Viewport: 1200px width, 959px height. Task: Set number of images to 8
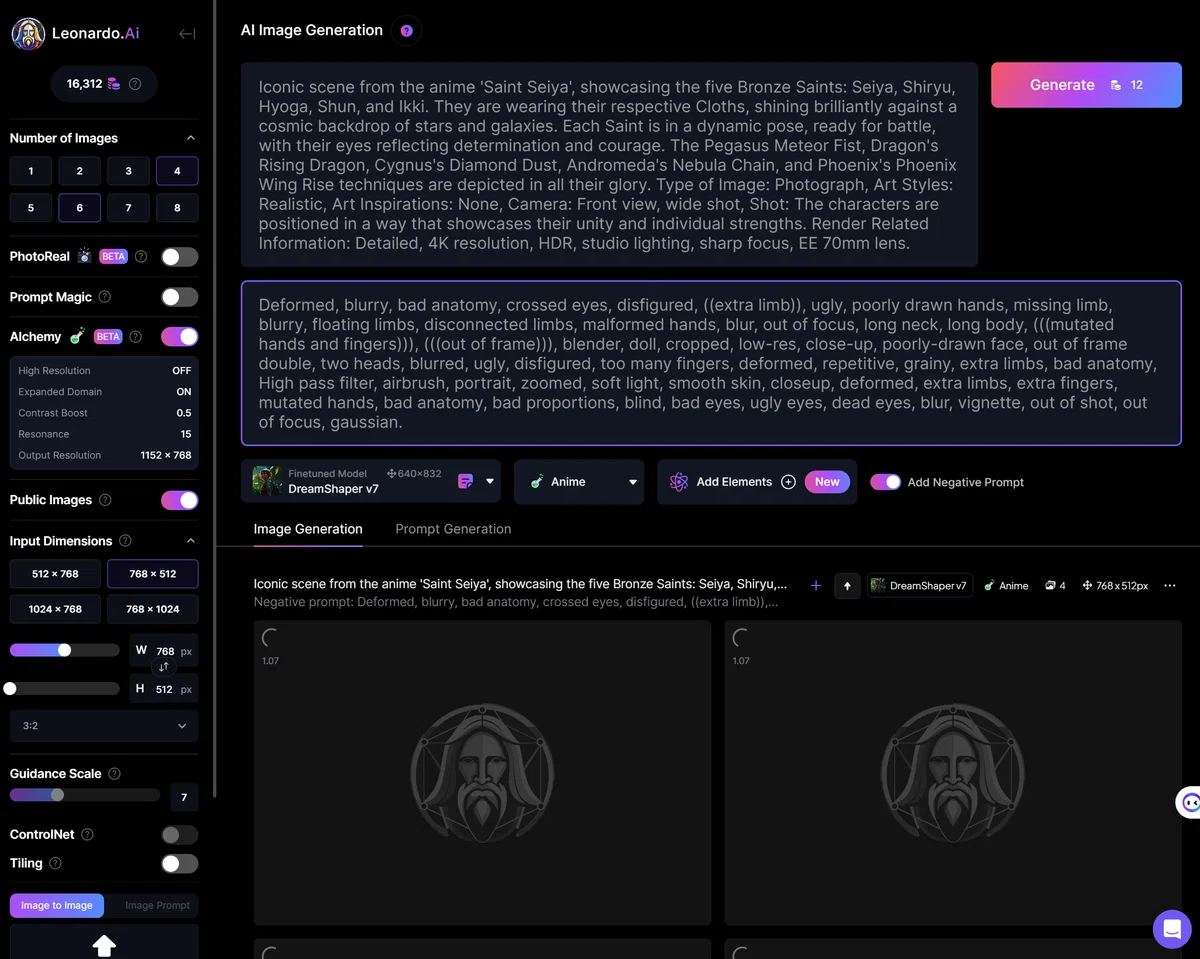point(177,208)
